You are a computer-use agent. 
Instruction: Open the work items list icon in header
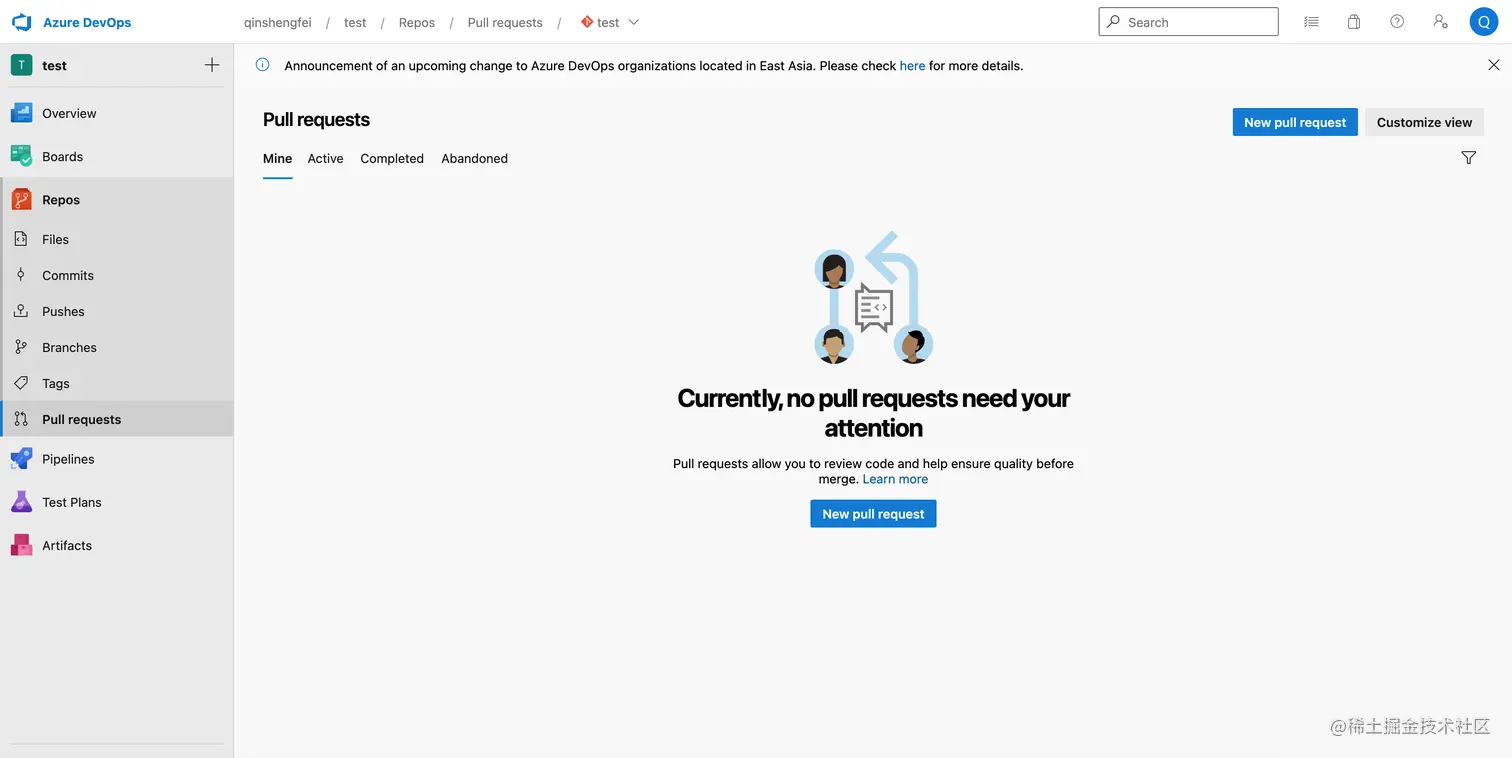[1311, 22]
